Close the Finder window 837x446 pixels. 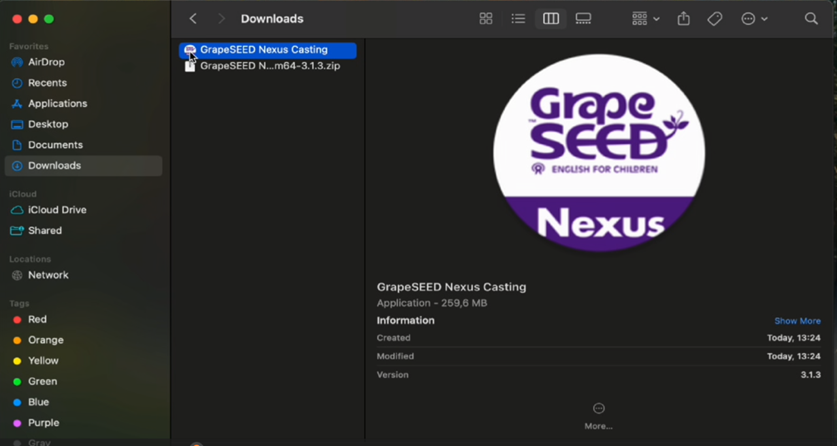17,19
